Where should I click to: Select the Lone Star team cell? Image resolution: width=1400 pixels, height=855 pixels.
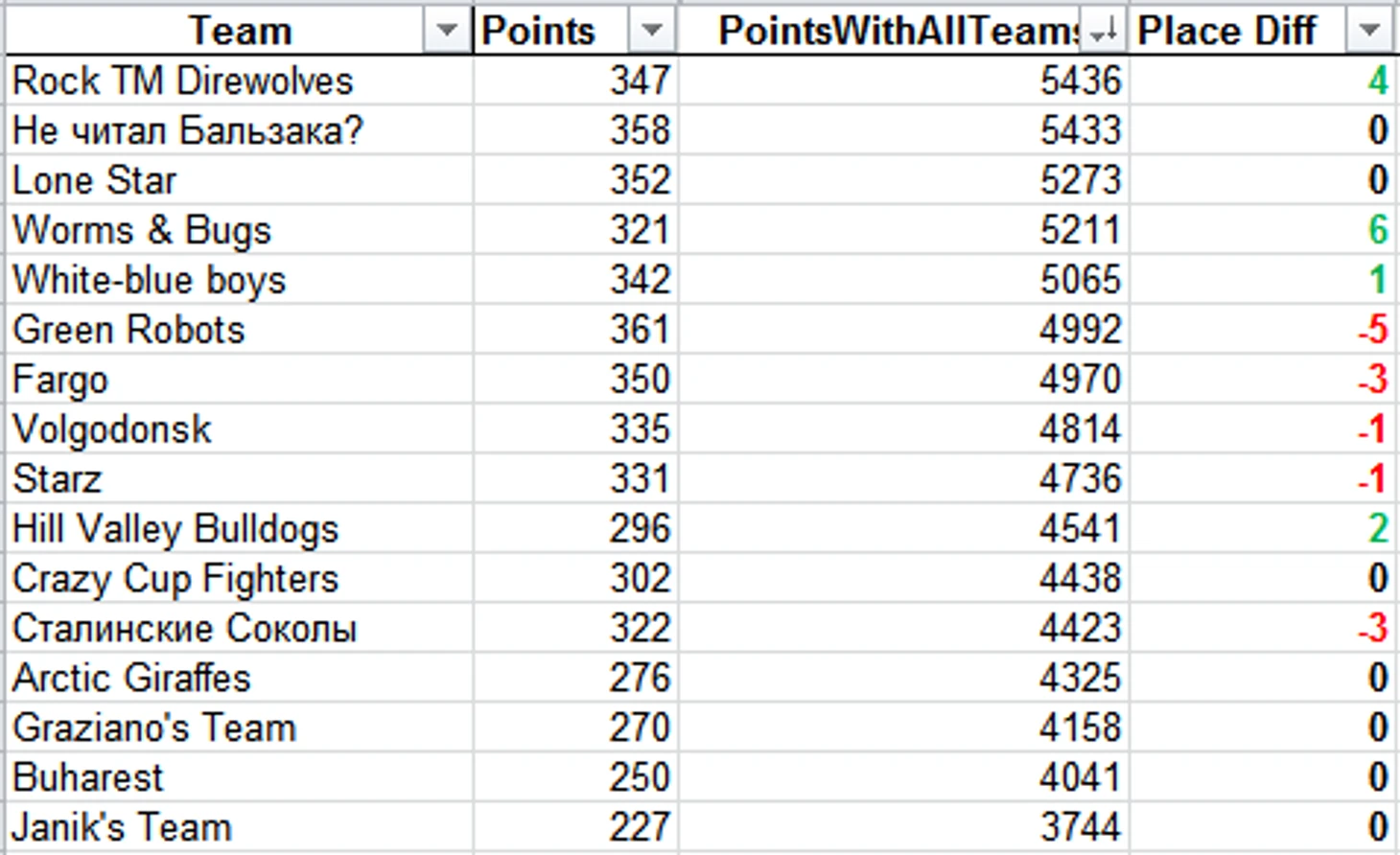[239, 180]
